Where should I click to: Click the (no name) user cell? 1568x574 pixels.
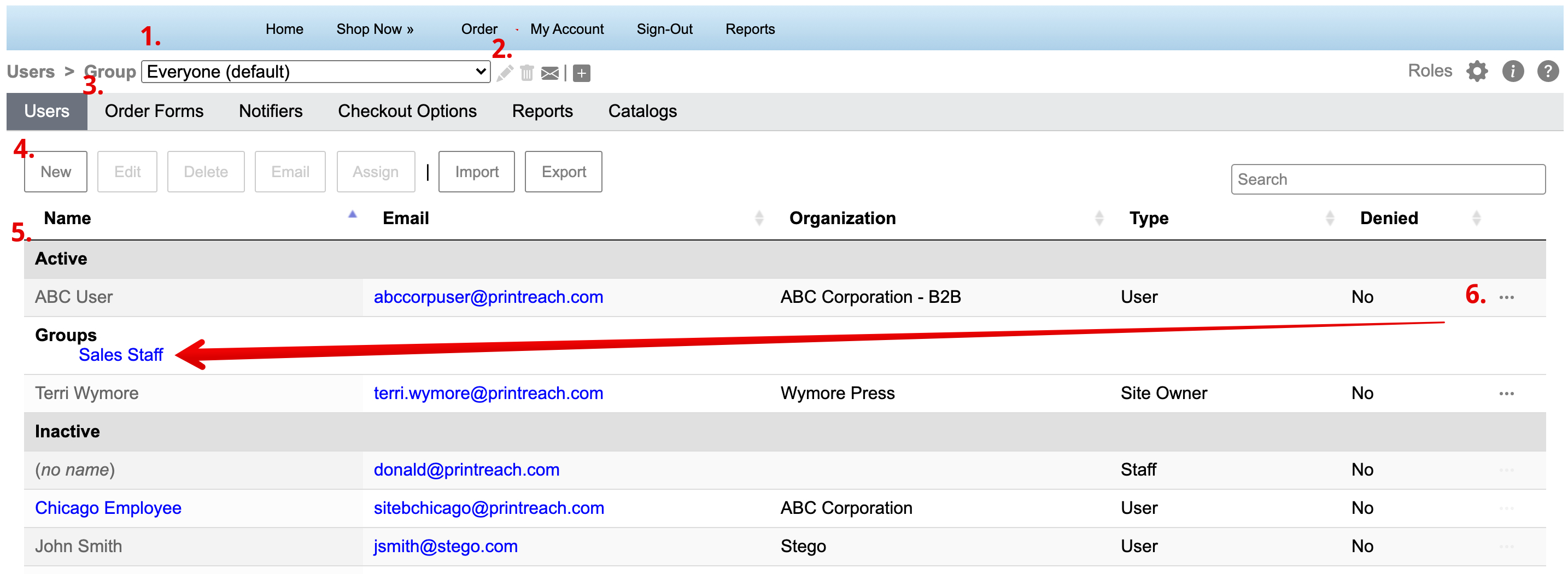194,471
